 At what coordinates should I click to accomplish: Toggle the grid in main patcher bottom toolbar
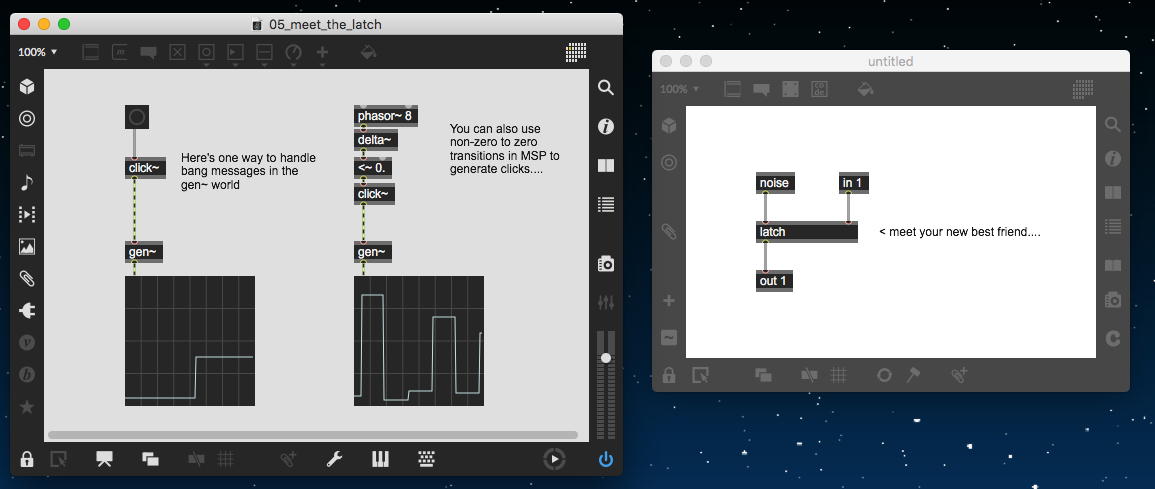[226, 460]
